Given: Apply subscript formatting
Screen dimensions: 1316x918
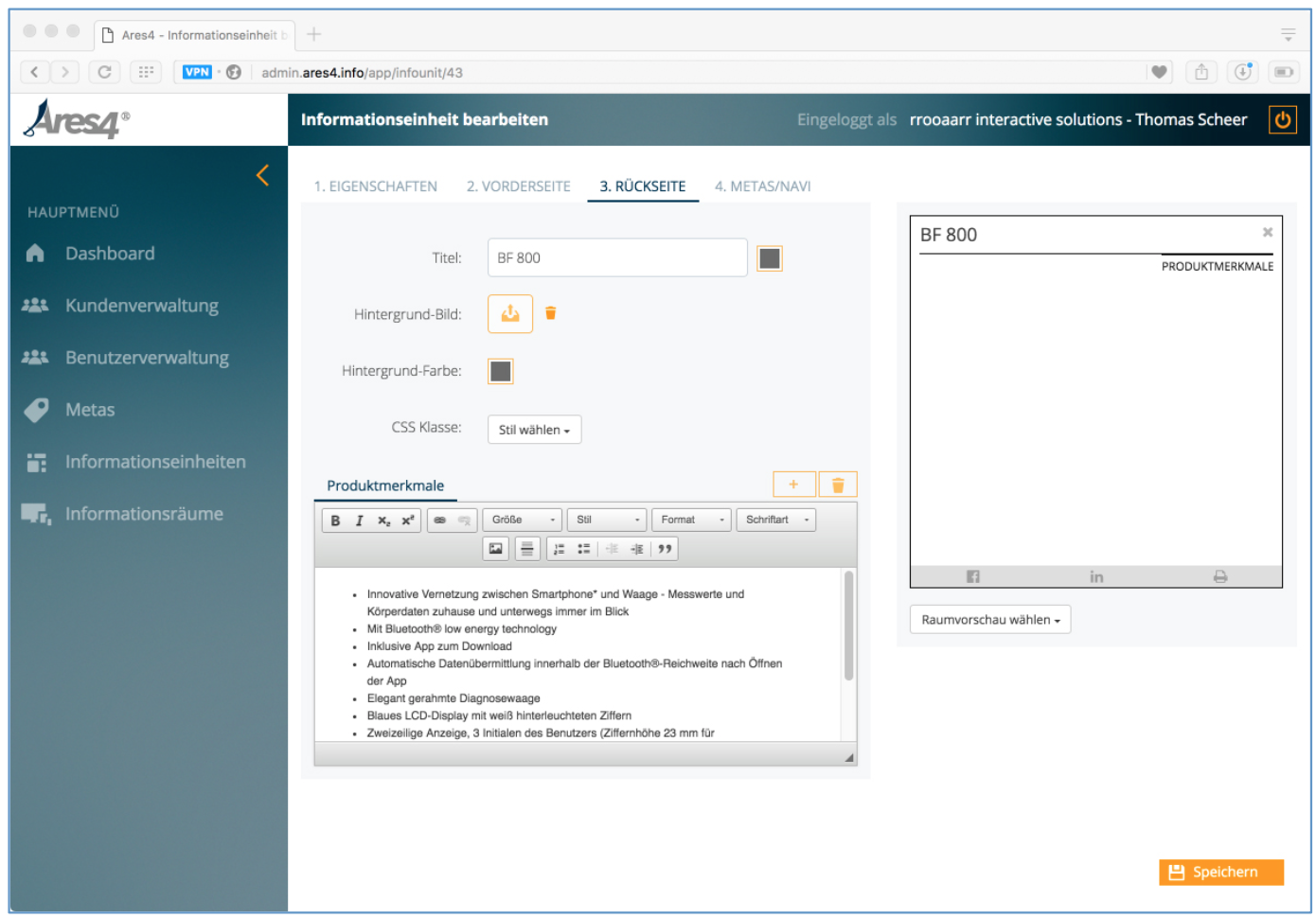Looking at the screenshot, I should point(383,521).
